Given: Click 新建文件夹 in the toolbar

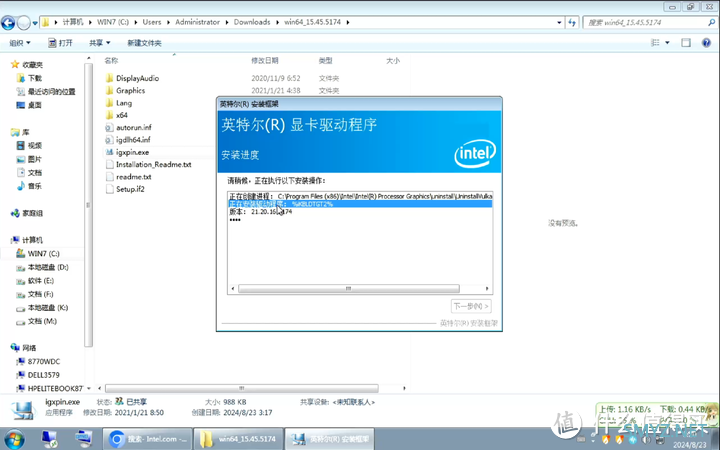Looking at the screenshot, I should [144, 43].
